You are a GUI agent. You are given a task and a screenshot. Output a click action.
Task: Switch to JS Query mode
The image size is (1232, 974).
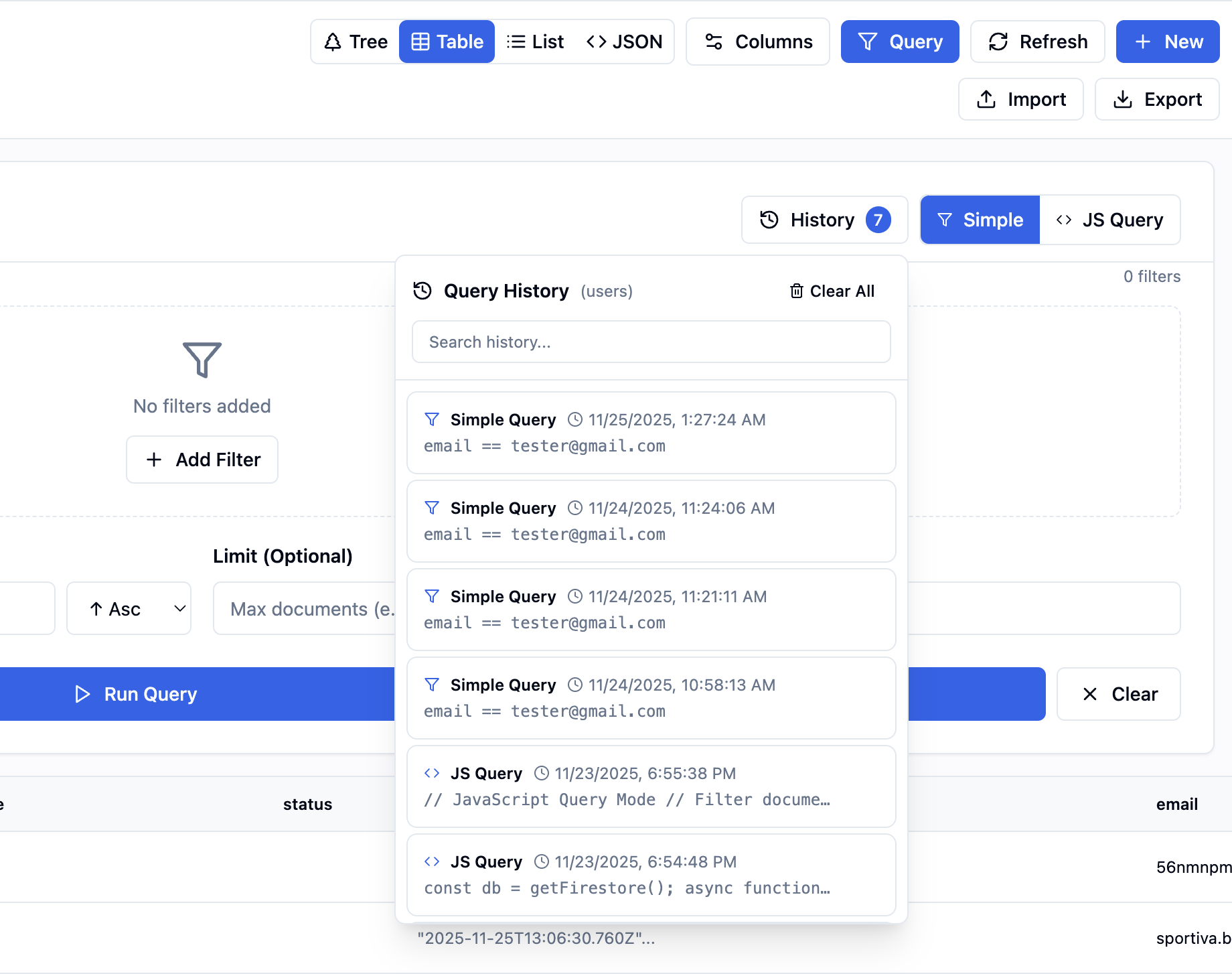pos(1110,220)
